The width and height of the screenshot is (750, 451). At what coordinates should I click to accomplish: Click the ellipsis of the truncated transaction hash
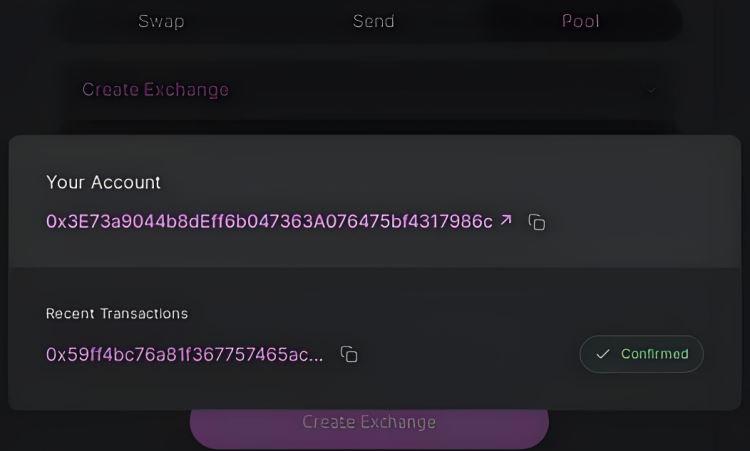[315, 356]
